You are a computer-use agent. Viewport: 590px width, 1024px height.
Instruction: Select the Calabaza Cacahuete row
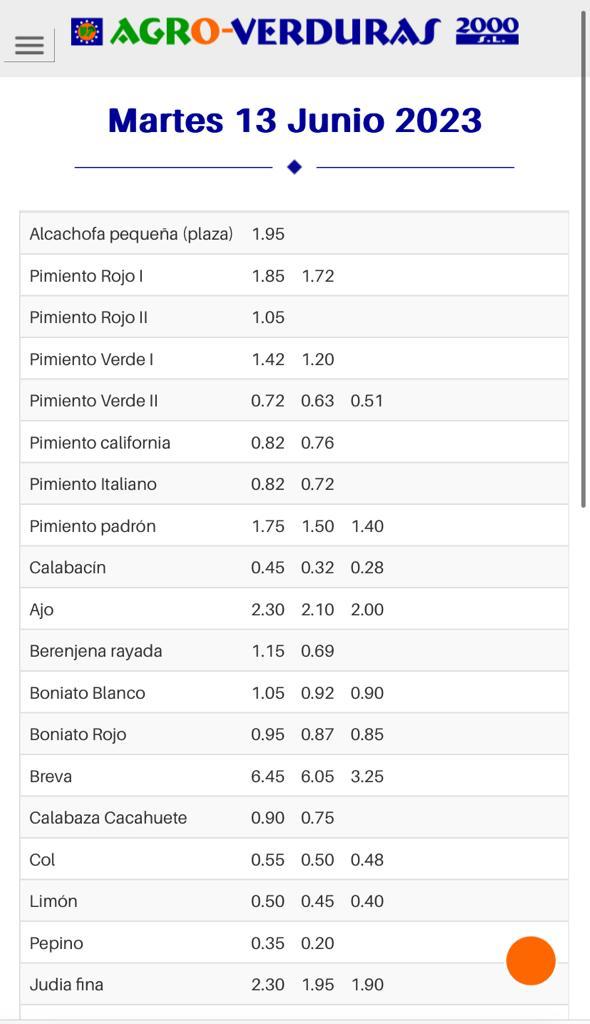[294, 818]
